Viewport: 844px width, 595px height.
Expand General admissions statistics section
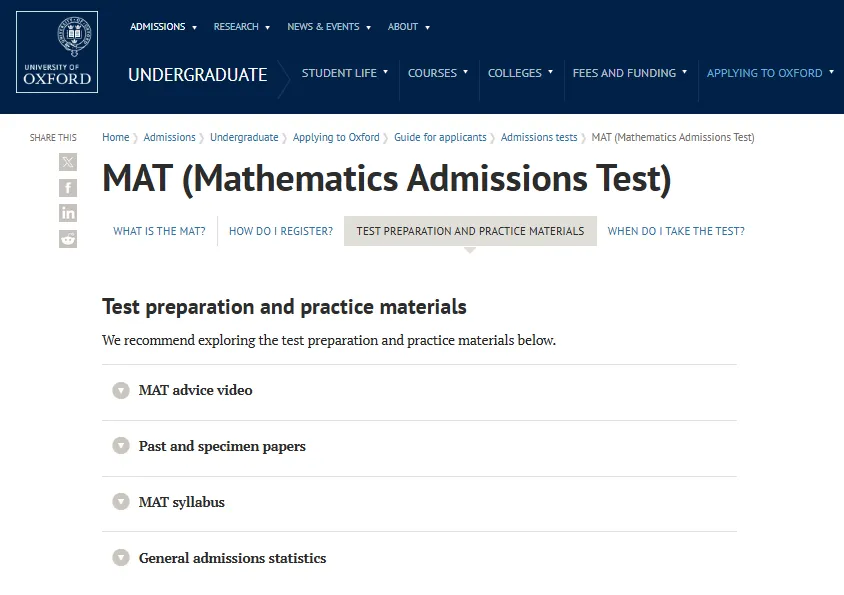[419, 558]
